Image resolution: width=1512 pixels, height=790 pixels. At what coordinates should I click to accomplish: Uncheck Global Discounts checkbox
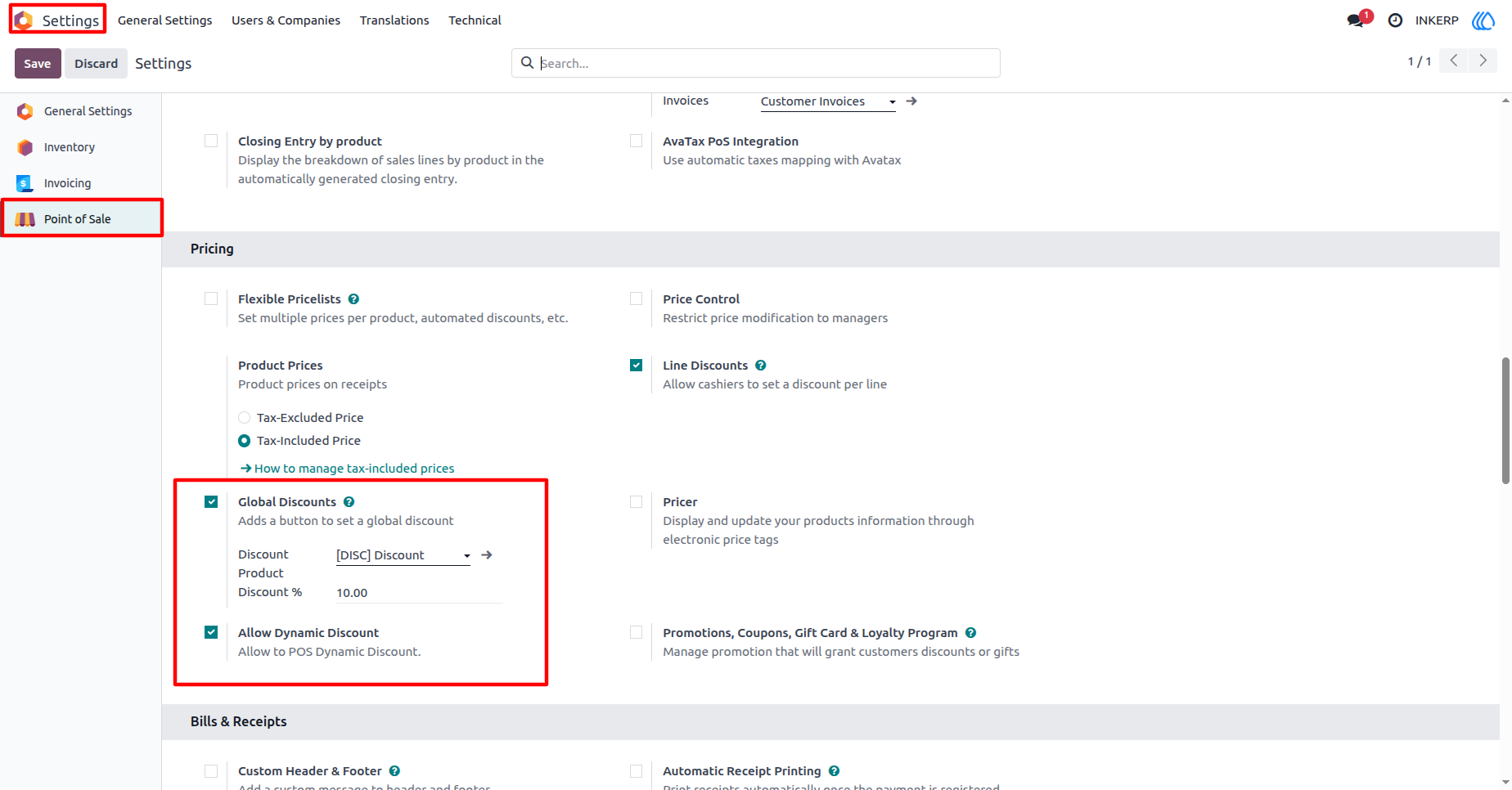(211, 501)
